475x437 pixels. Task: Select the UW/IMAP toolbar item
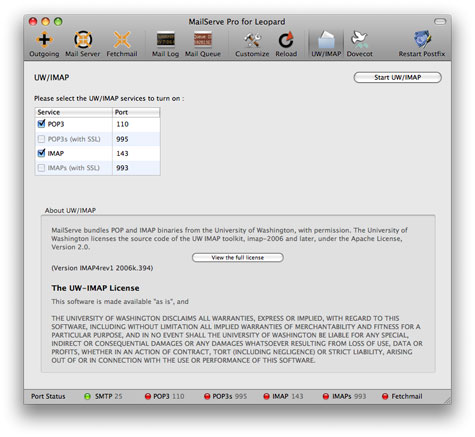326,44
